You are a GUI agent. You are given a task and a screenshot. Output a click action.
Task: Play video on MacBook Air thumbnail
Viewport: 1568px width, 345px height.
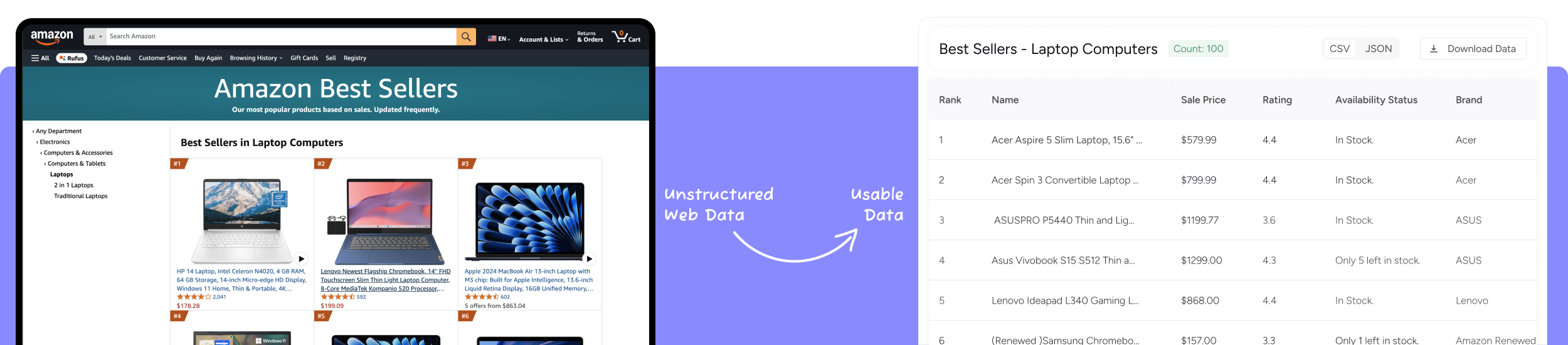coord(590,258)
